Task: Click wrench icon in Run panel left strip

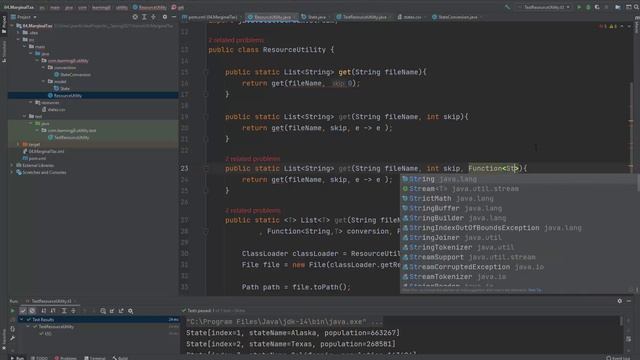Action: click(13, 338)
